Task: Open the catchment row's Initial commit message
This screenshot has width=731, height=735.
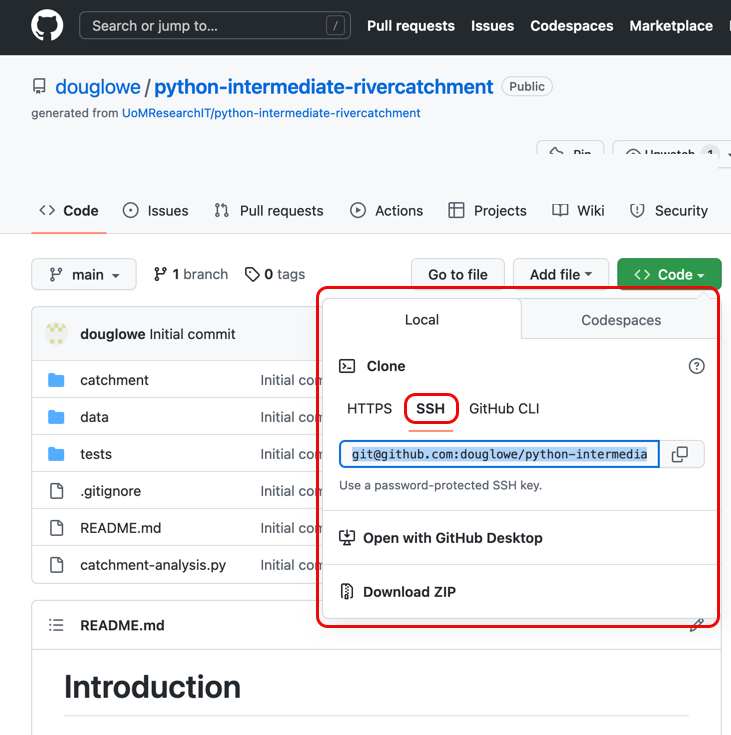Action: point(291,380)
